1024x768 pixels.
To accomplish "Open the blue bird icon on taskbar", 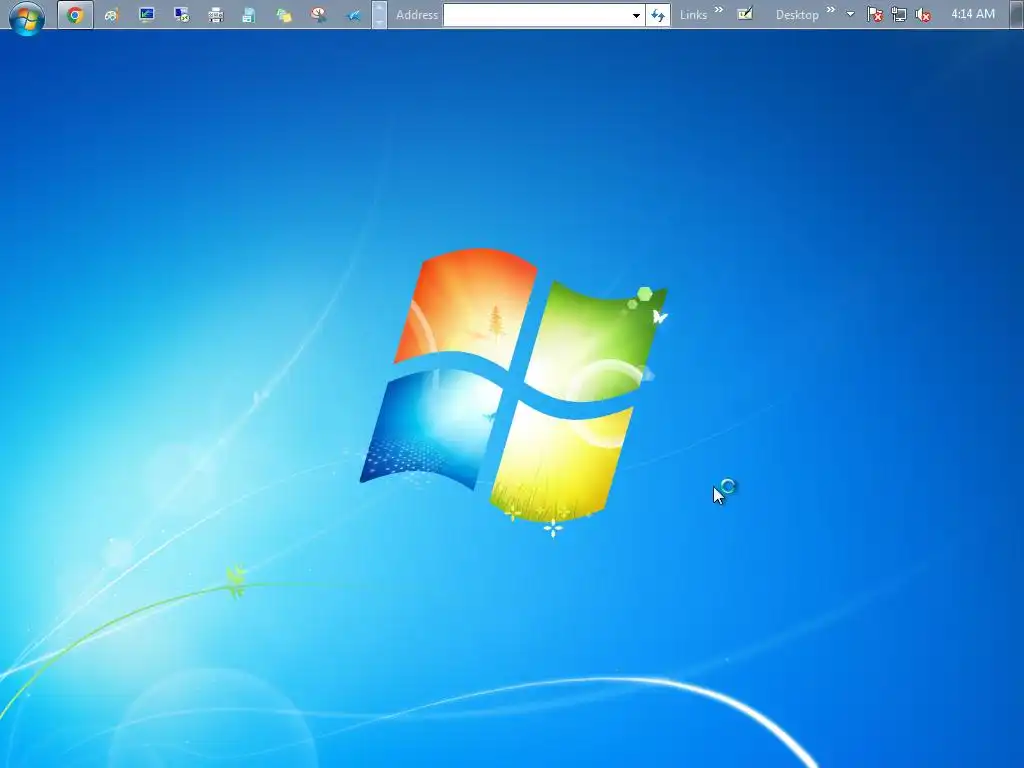I will tap(353, 14).
